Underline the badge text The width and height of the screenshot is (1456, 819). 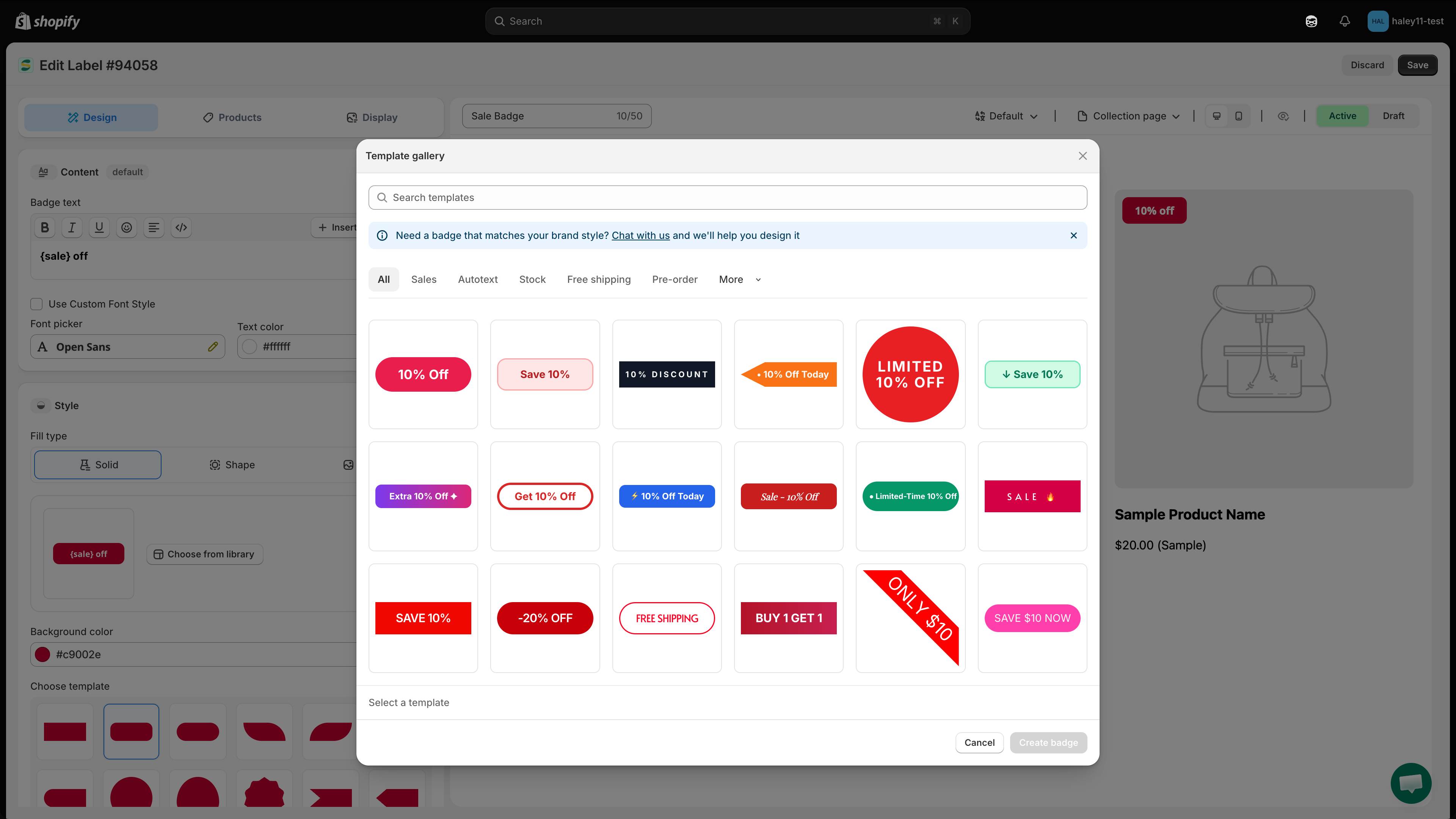[x=99, y=227]
